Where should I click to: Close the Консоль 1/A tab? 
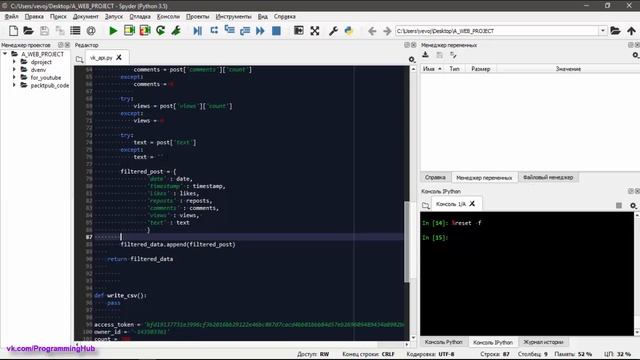(472, 203)
